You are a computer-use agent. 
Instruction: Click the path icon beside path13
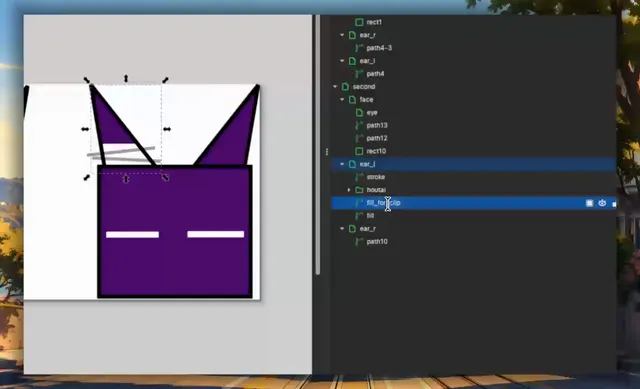(x=359, y=125)
